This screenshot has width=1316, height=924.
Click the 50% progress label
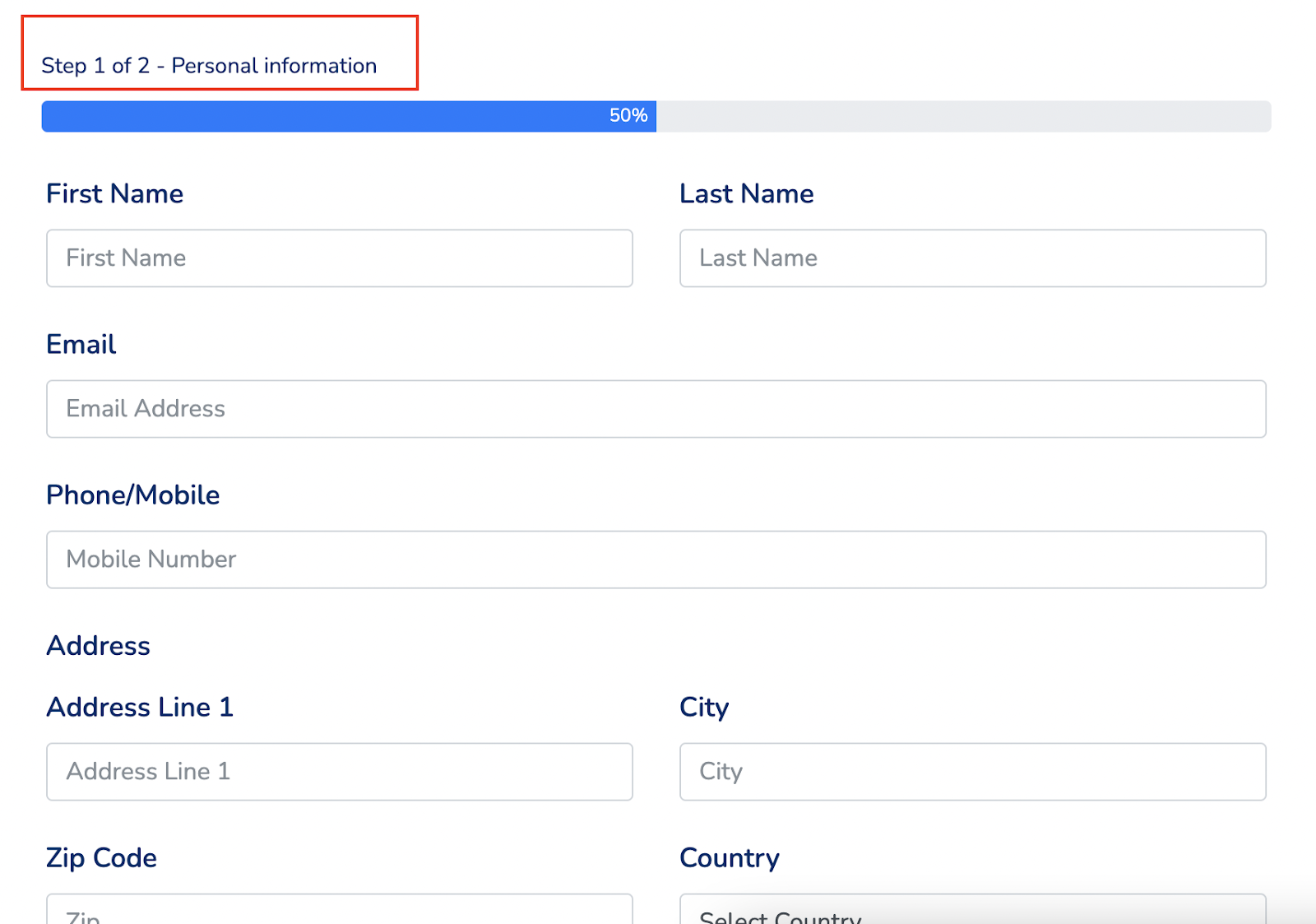point(628,116)
